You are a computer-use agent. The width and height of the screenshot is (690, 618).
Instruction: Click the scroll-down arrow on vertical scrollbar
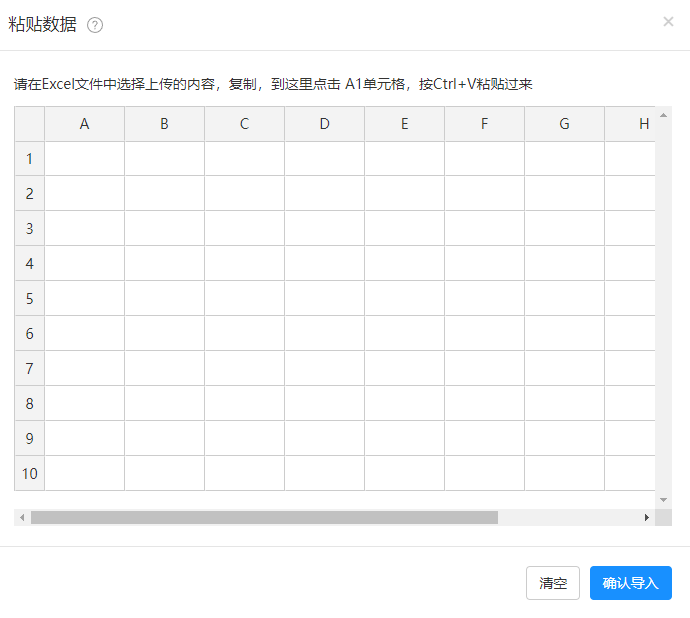(664, 500)
